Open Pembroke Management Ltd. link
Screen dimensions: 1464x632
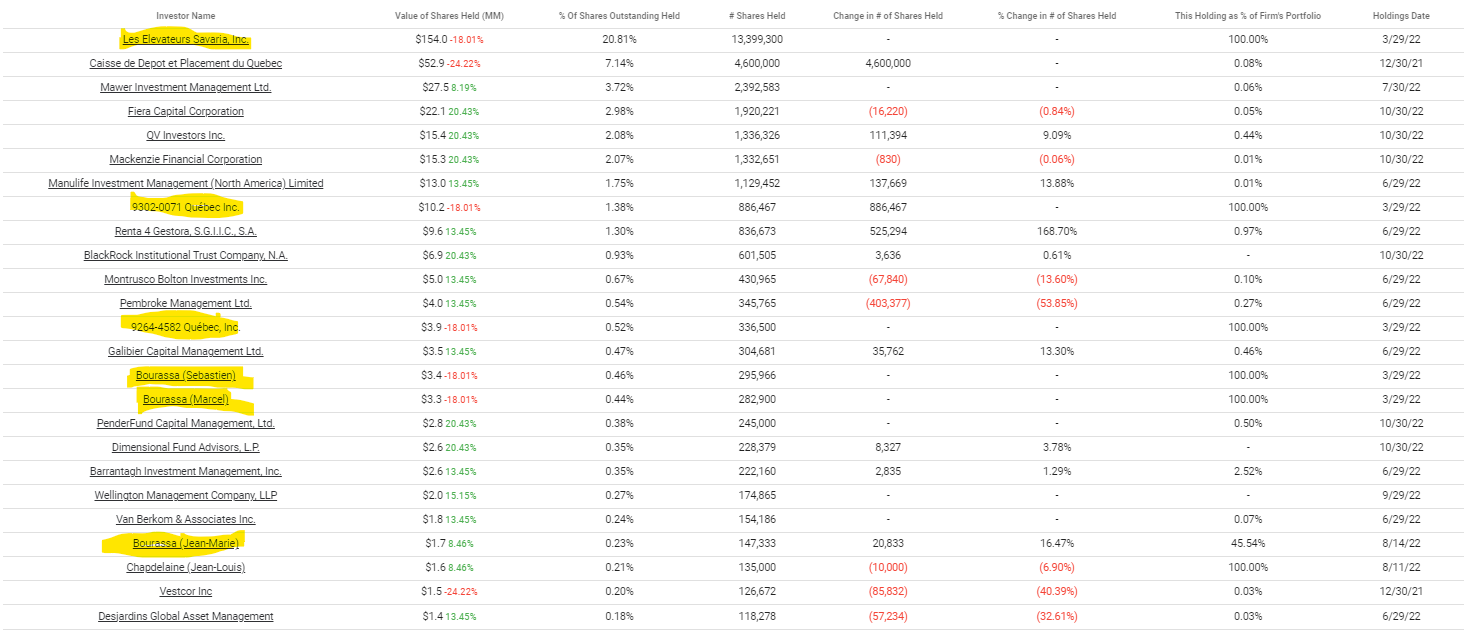[x=186, y=303]
